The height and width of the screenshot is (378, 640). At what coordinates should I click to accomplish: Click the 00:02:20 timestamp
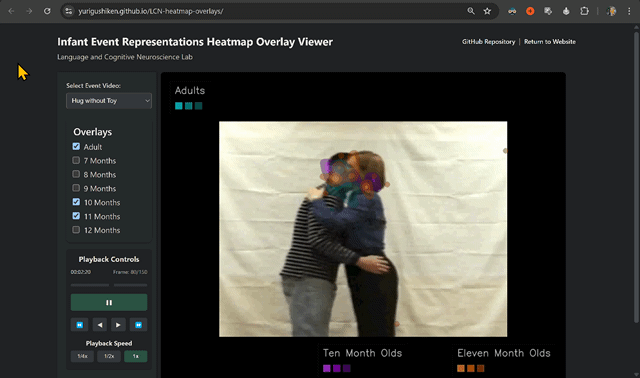(x=81, y=272)
